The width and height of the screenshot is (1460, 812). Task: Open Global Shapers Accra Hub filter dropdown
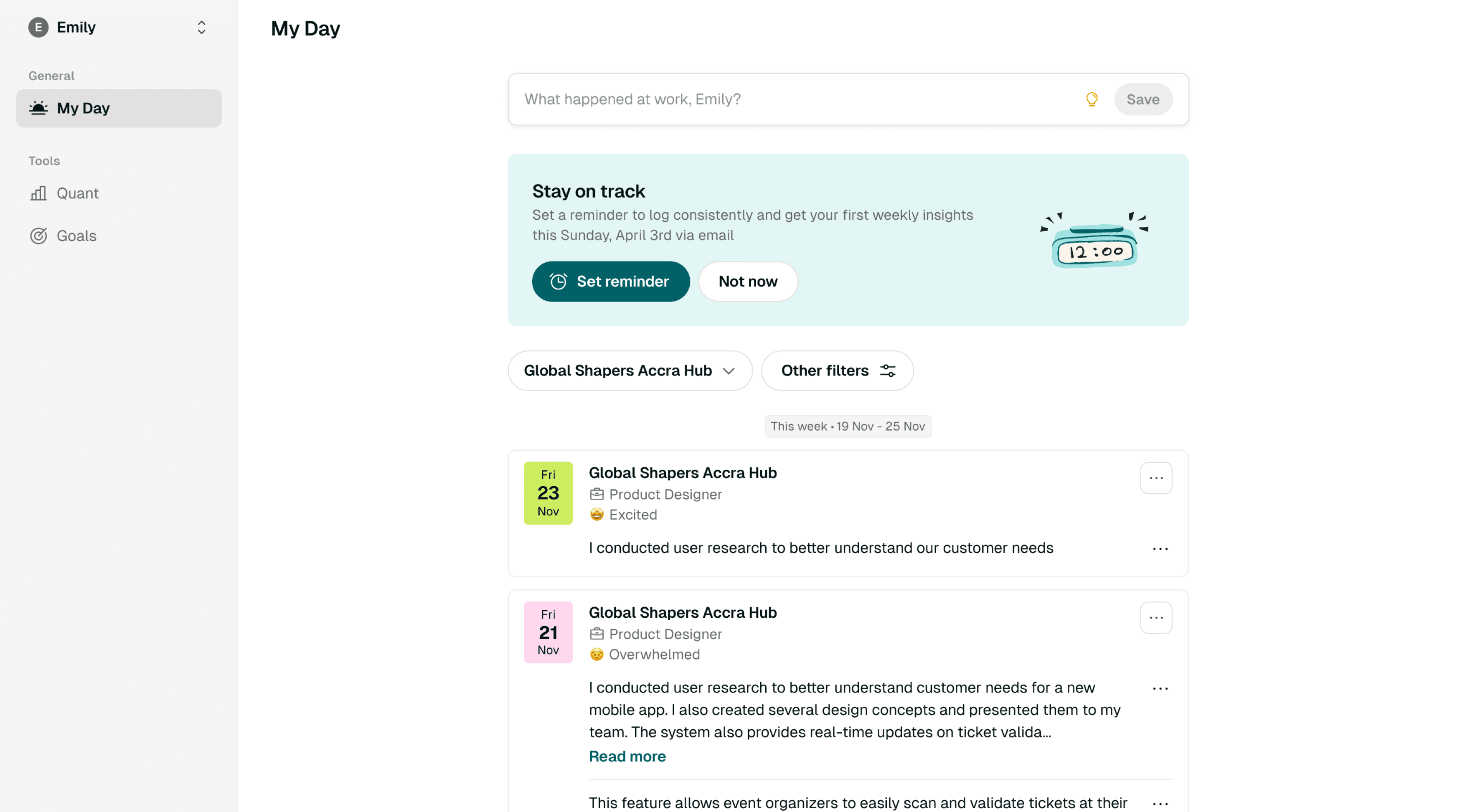(x=630, y=370)
